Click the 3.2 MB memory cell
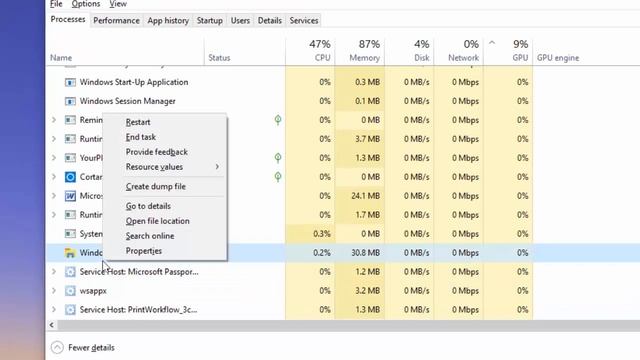 click(x=360, y=291)
